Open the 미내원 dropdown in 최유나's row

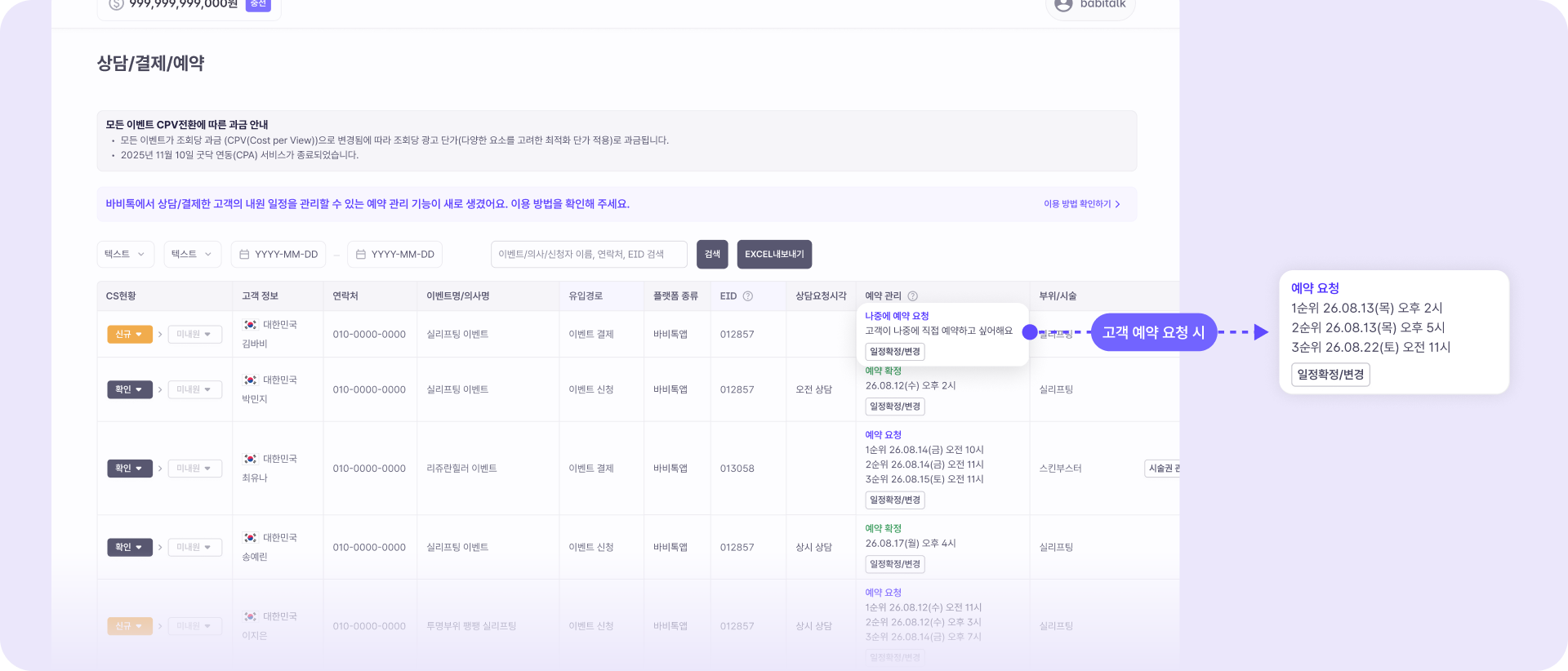195,469
